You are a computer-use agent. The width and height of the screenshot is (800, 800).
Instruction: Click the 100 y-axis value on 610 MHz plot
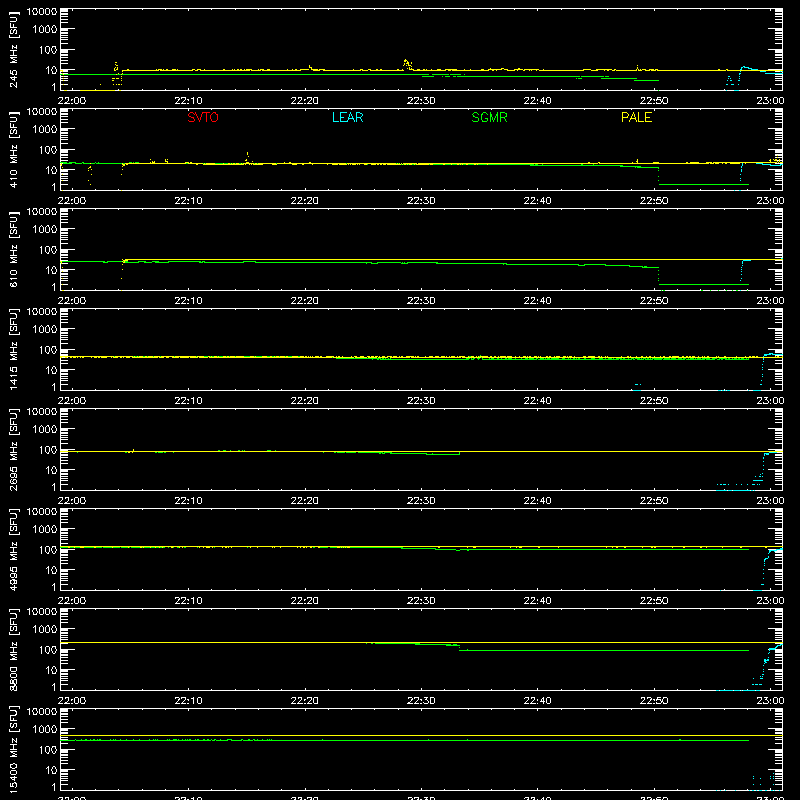(48, 250)
